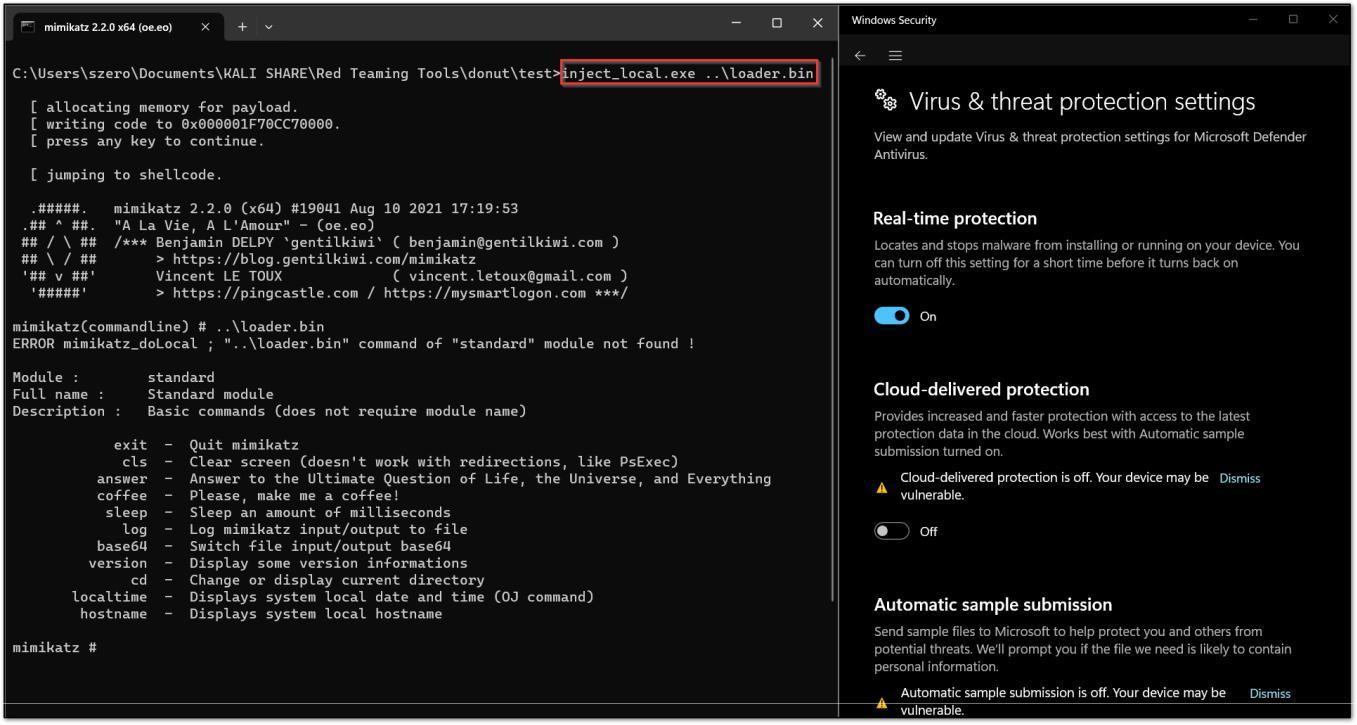Click https://blog.gentilkiwi.com/mimikatz URL text
Image resolution: width=1357 pixels, height=725 pixels.
pos(324,259)
